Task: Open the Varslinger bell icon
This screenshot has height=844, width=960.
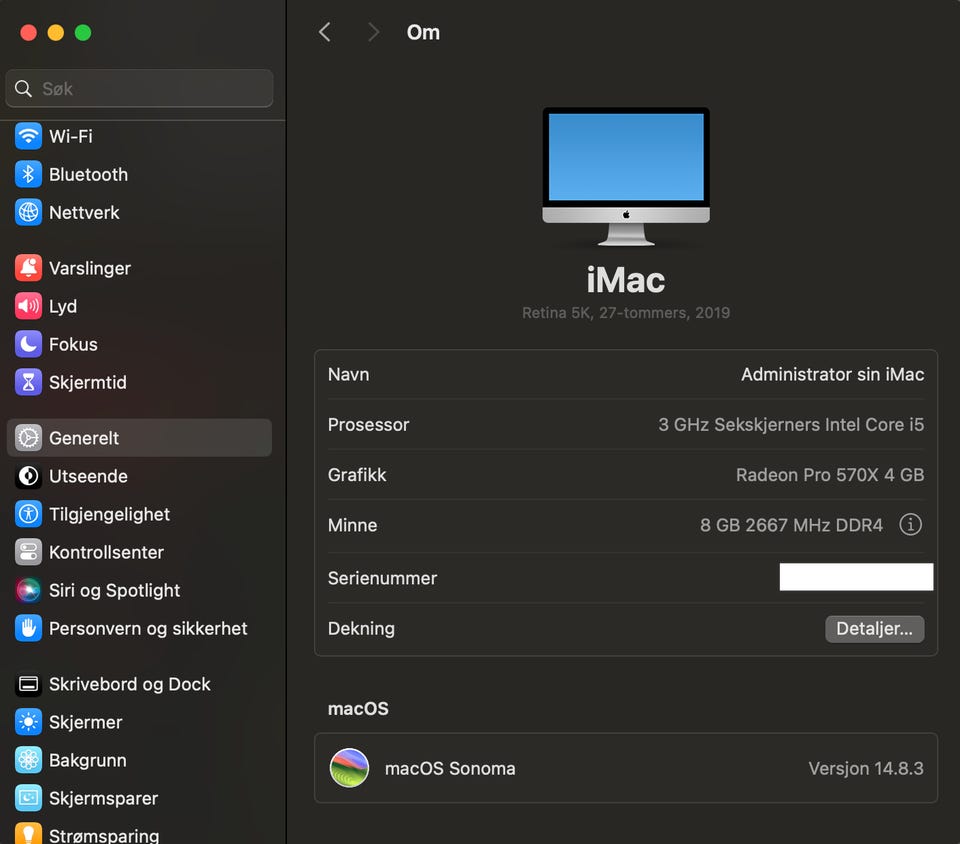Action: pyautogui.click(x=28, y=268)
